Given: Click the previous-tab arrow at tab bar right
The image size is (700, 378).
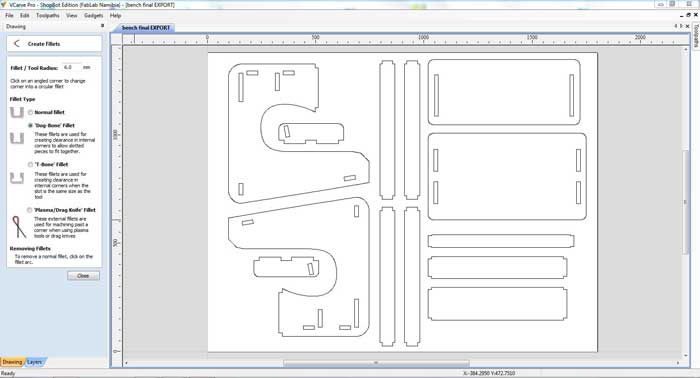Looking at the screenshot, I should pos(676,26).
